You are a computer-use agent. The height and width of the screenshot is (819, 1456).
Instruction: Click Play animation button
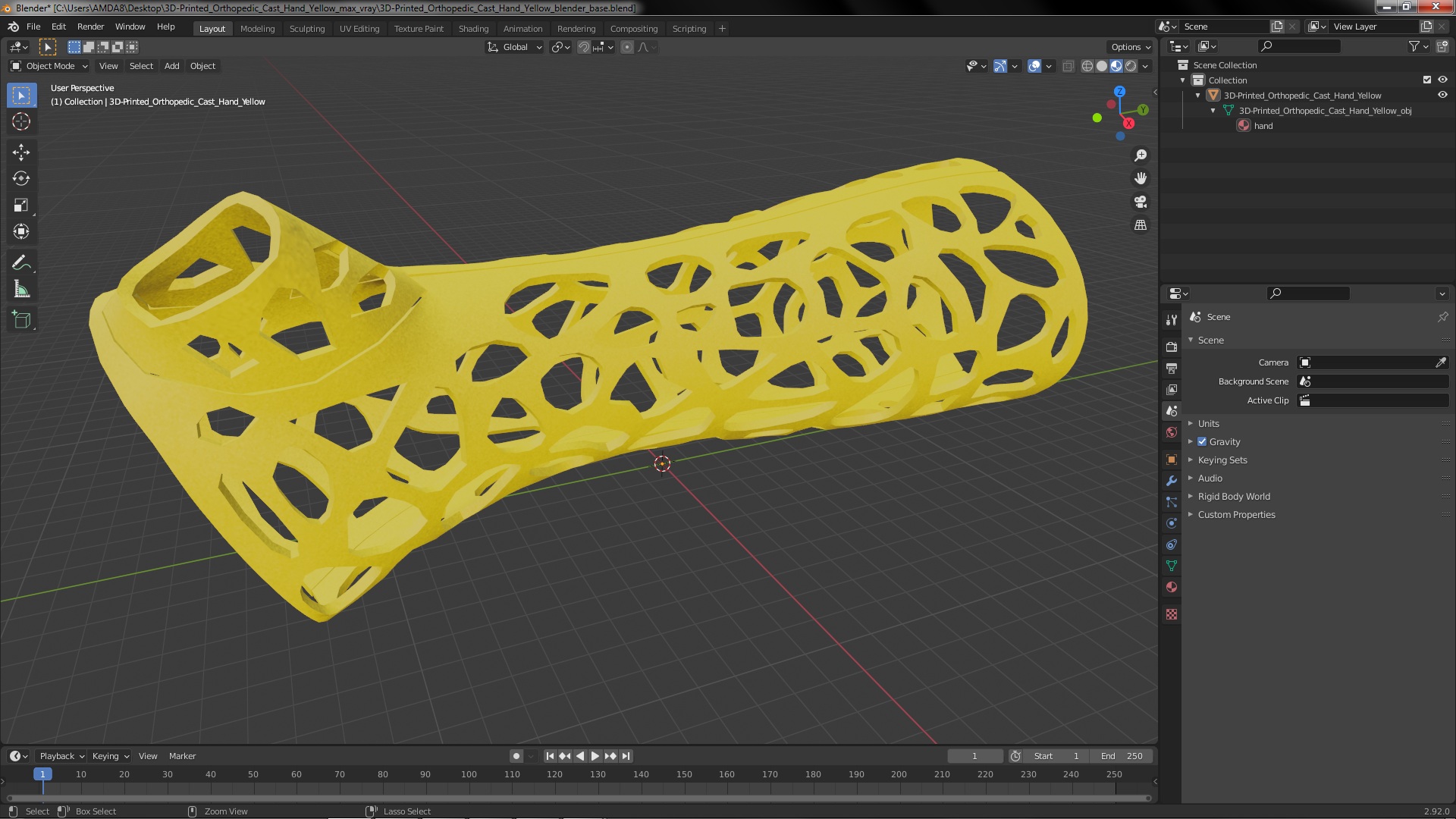[x=595, y=756]
